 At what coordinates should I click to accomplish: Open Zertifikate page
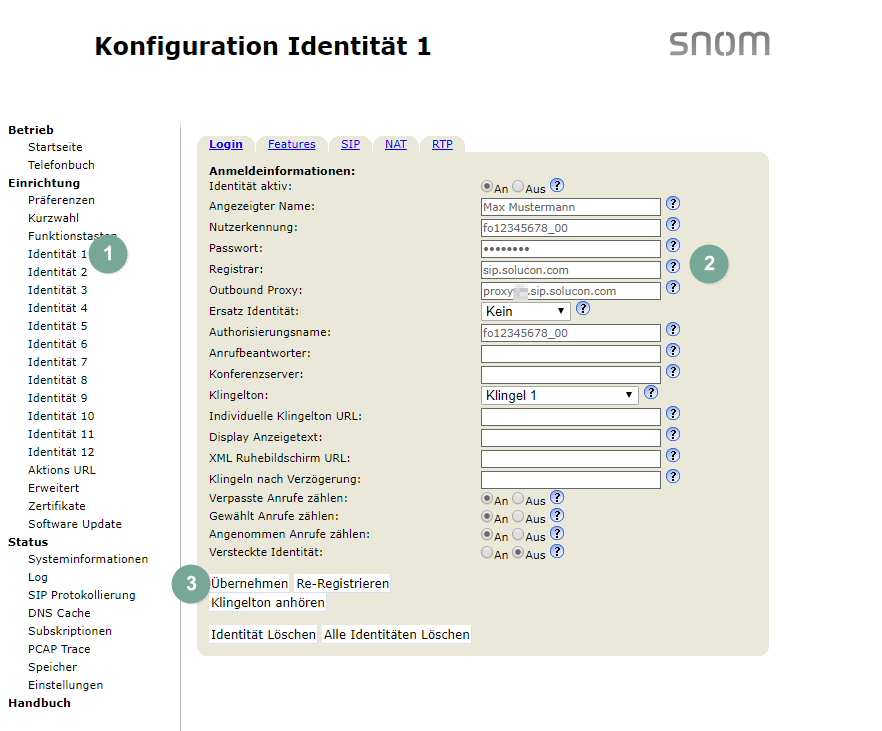57,506
